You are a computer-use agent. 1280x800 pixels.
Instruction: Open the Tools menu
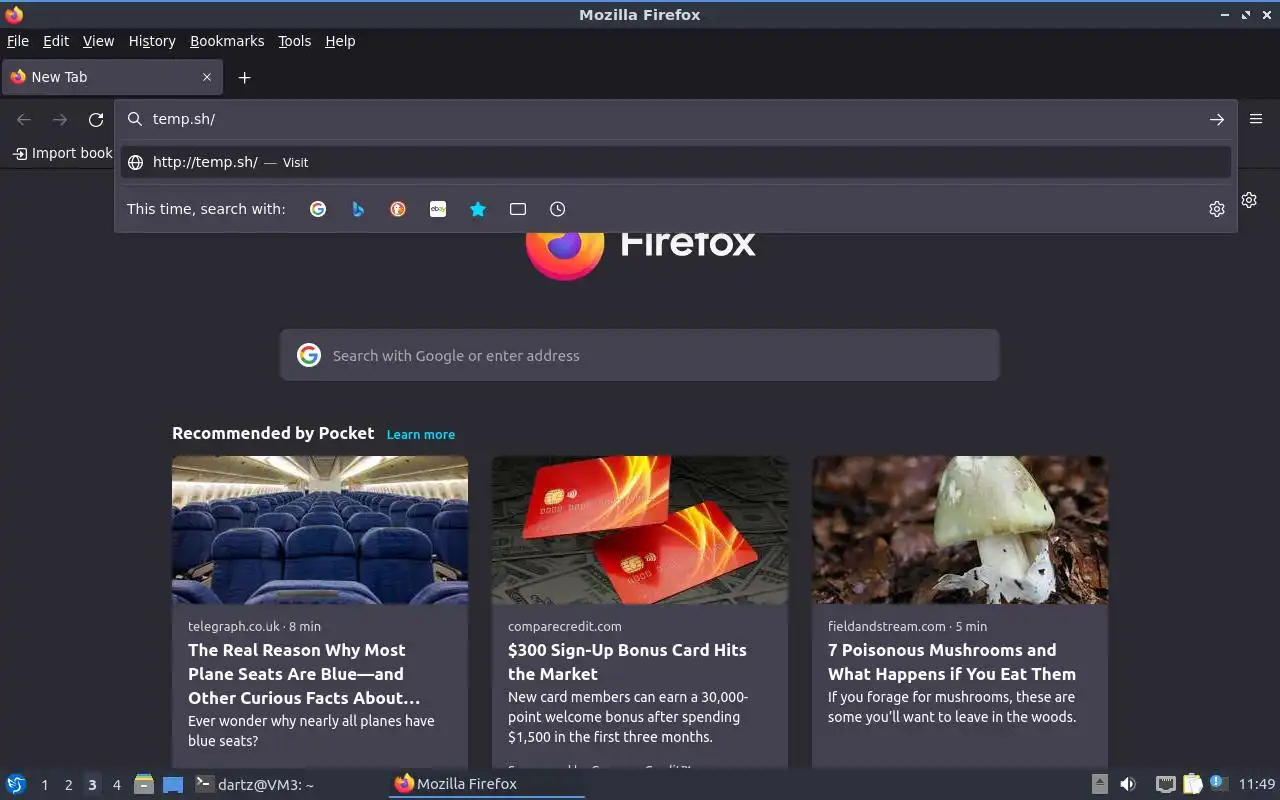pos(294,41)
